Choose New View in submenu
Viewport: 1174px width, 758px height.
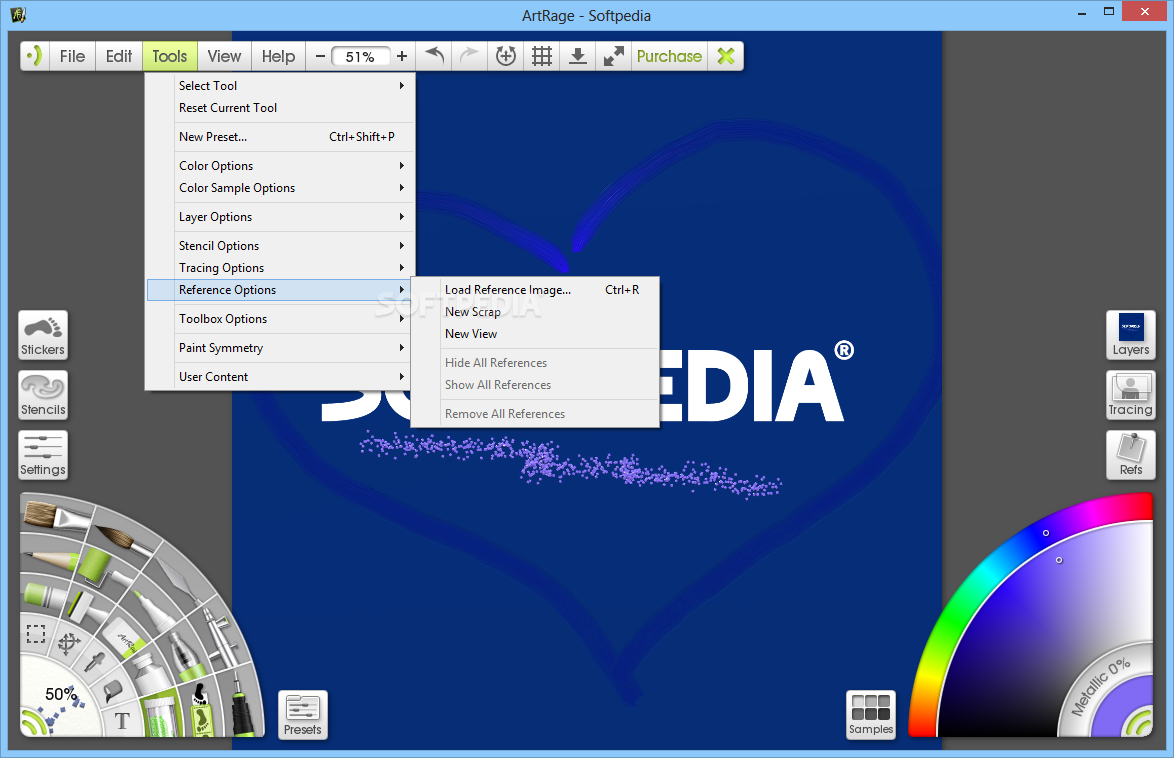click(535, 334)
